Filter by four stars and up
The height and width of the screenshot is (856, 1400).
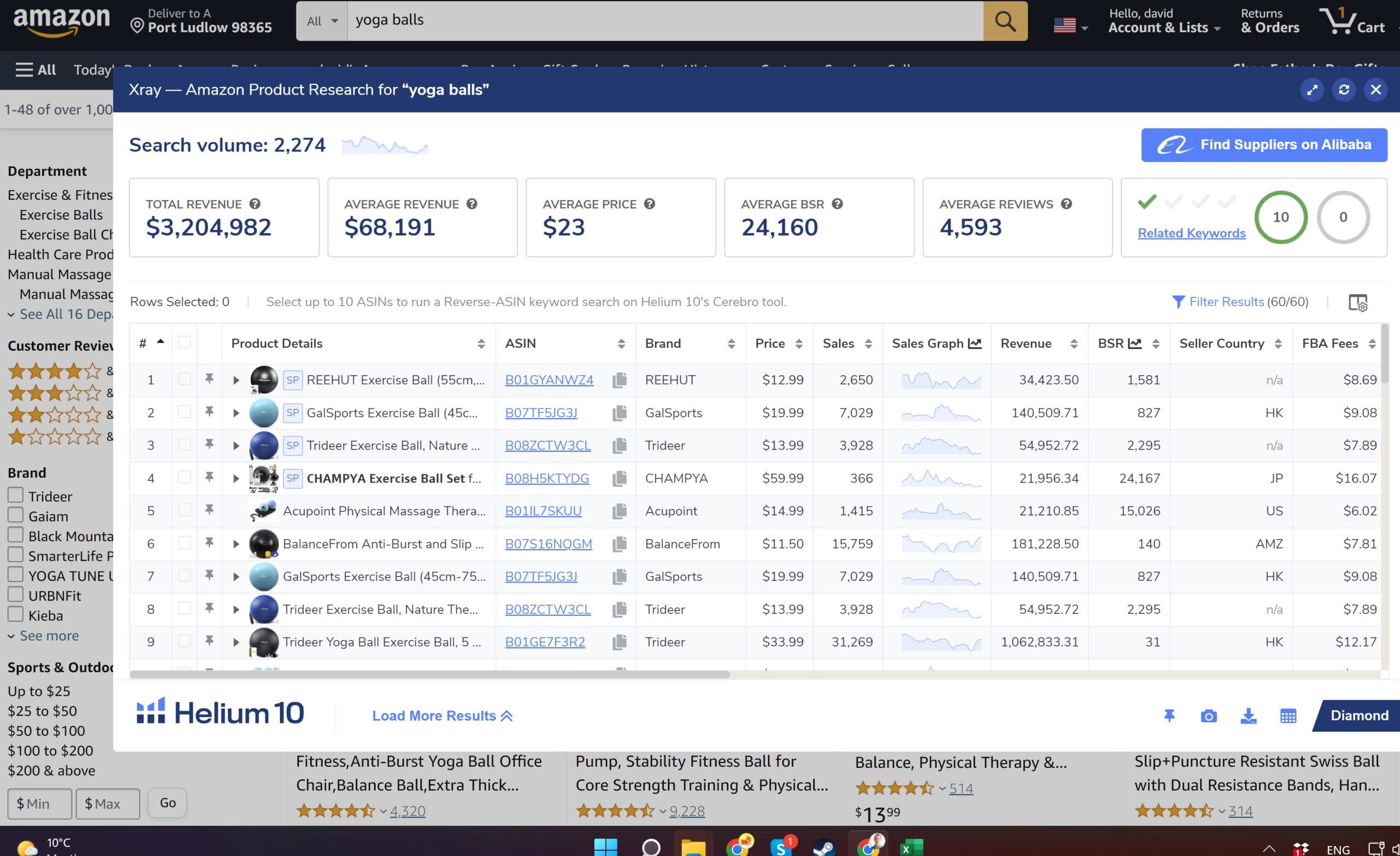55,371
